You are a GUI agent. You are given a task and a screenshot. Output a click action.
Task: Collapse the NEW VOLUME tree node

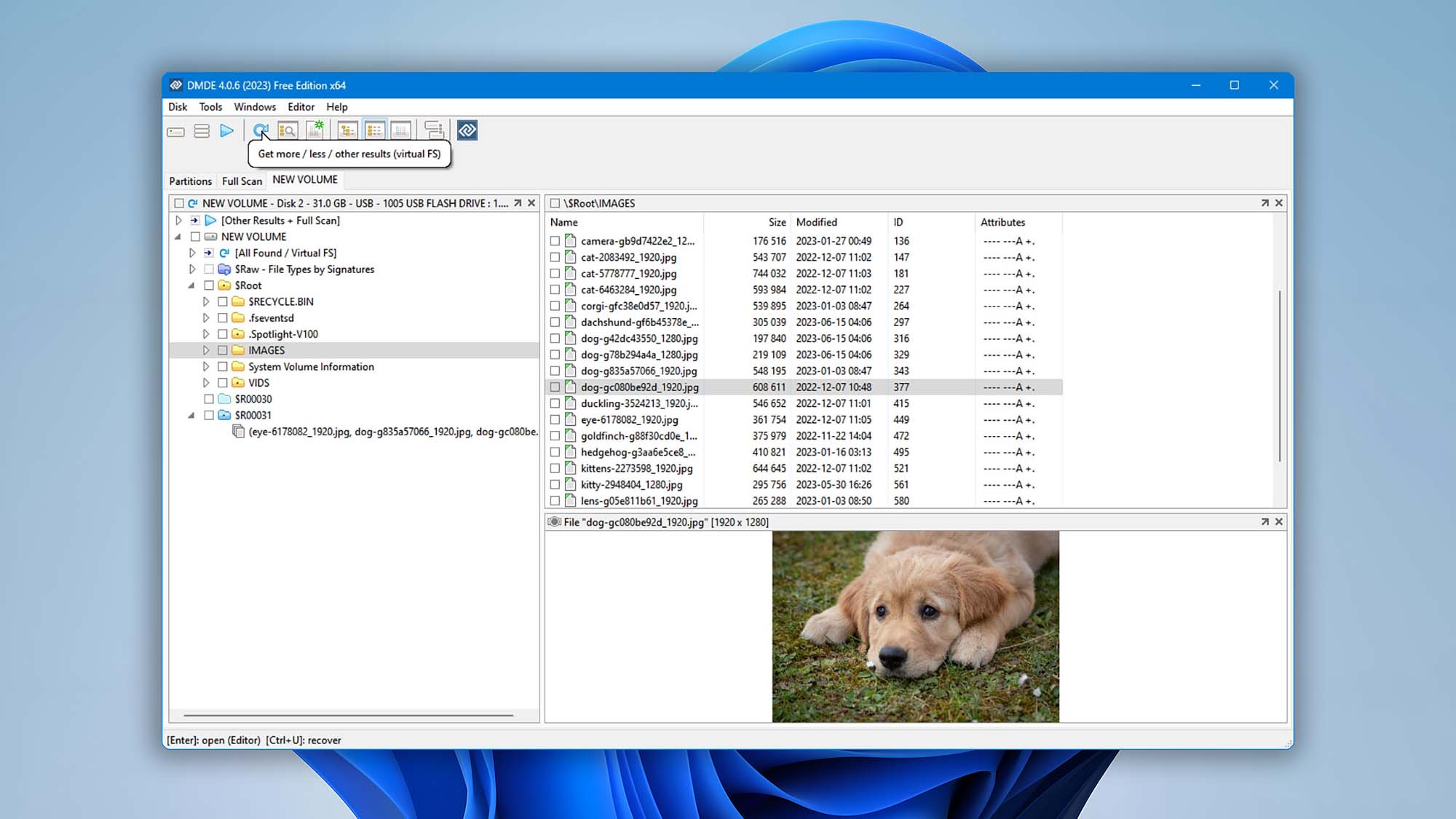(x=179, y=236)
